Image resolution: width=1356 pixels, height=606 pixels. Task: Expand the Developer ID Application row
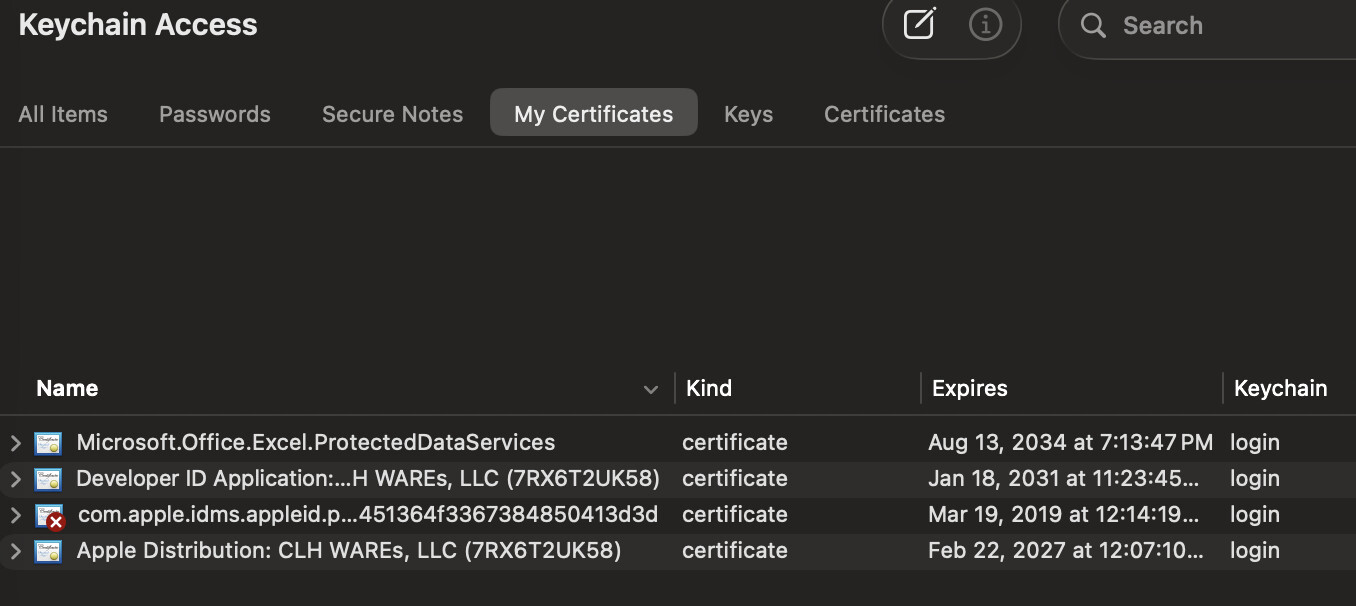15,479
